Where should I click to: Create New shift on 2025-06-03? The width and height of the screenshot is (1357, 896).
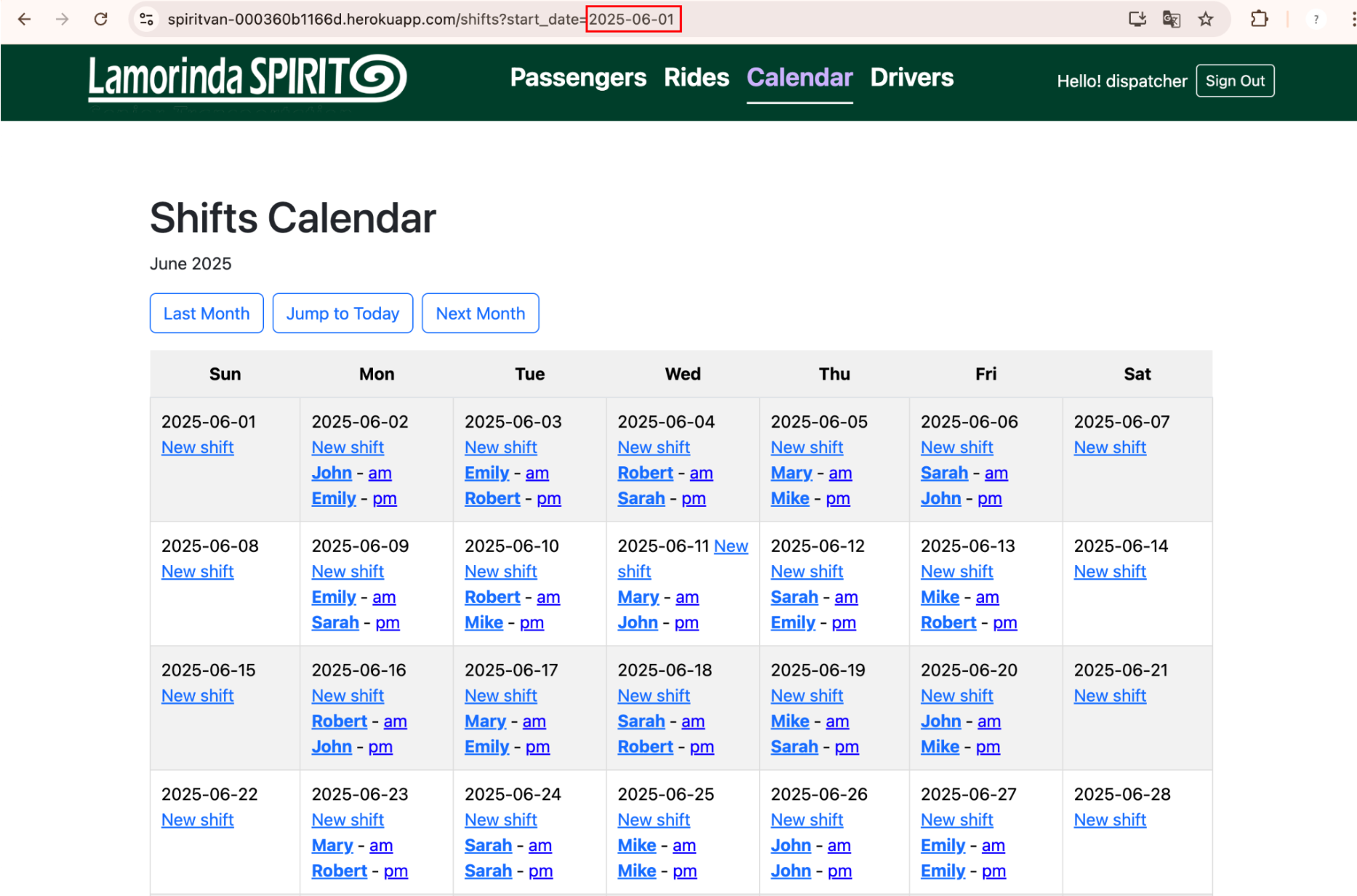tap(500, 447)
